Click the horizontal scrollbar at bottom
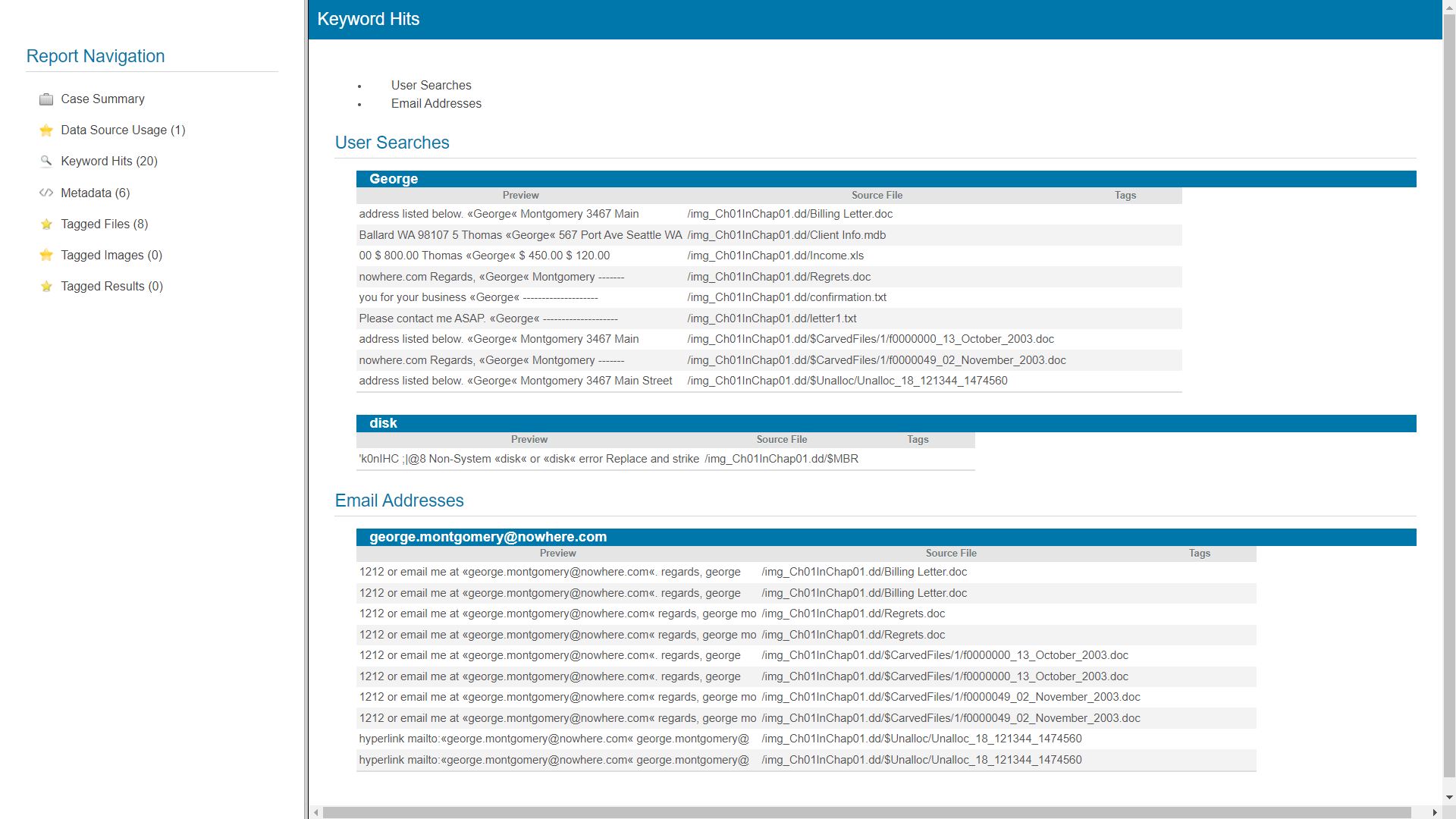Screen dimensions: 1456x819 pos(866,812)
